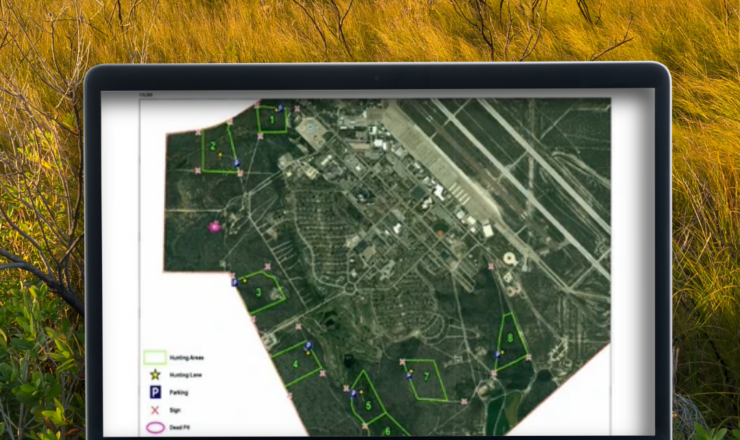Click the yellow star beside area 3's parking icon
Screen dimensions: 740x440
click(245, 281)
